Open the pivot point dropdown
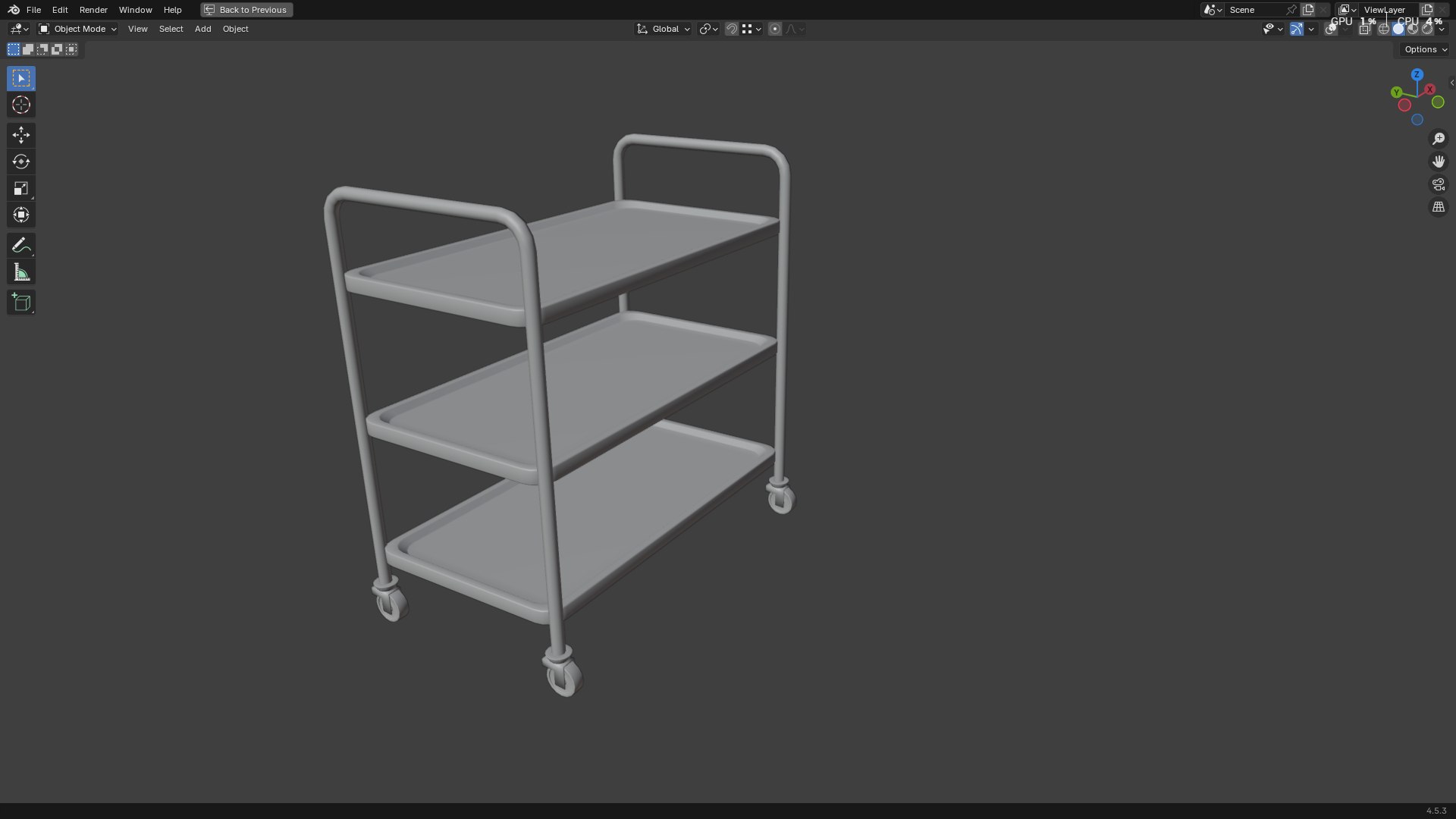Viewport: 1456px width, 819px height. [708, 29]
